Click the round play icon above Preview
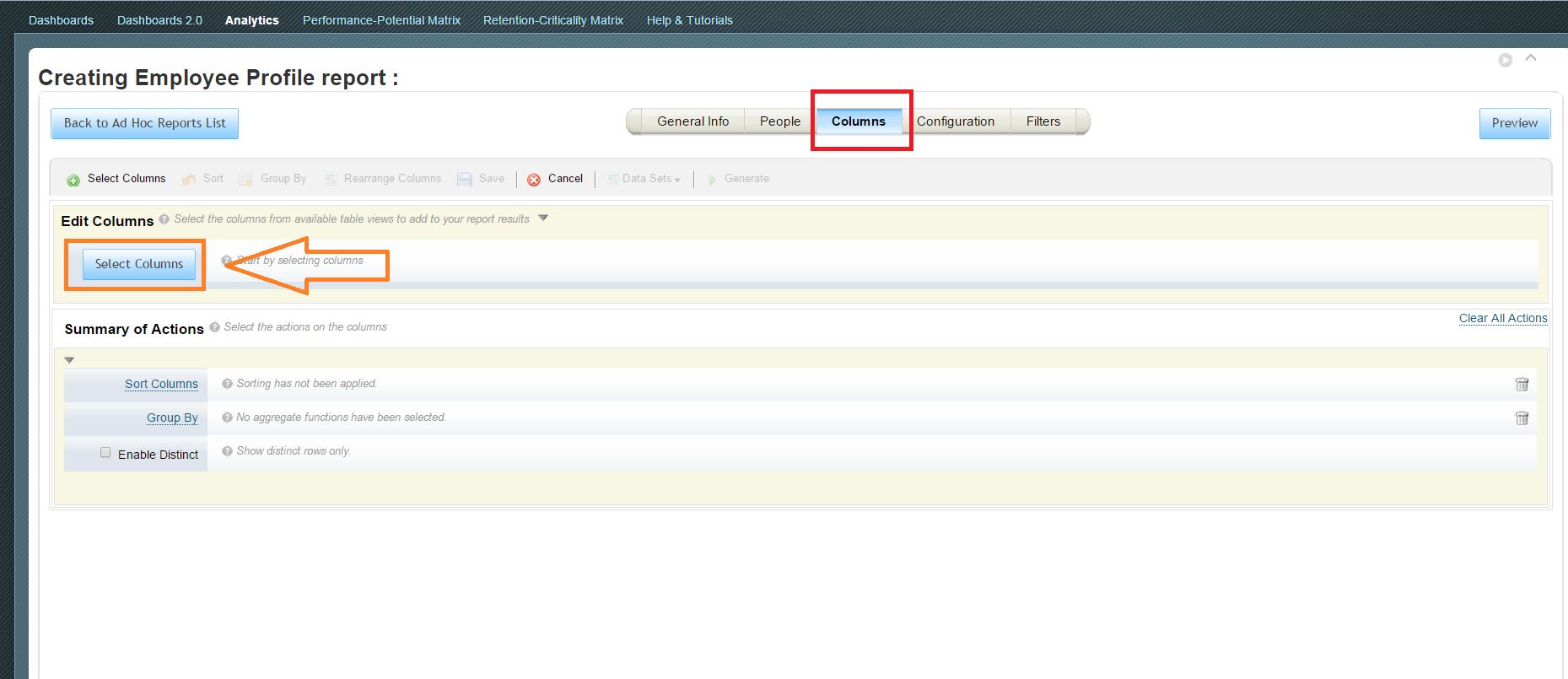The width and height of the screenshot is (1568, 679). 1505,60
